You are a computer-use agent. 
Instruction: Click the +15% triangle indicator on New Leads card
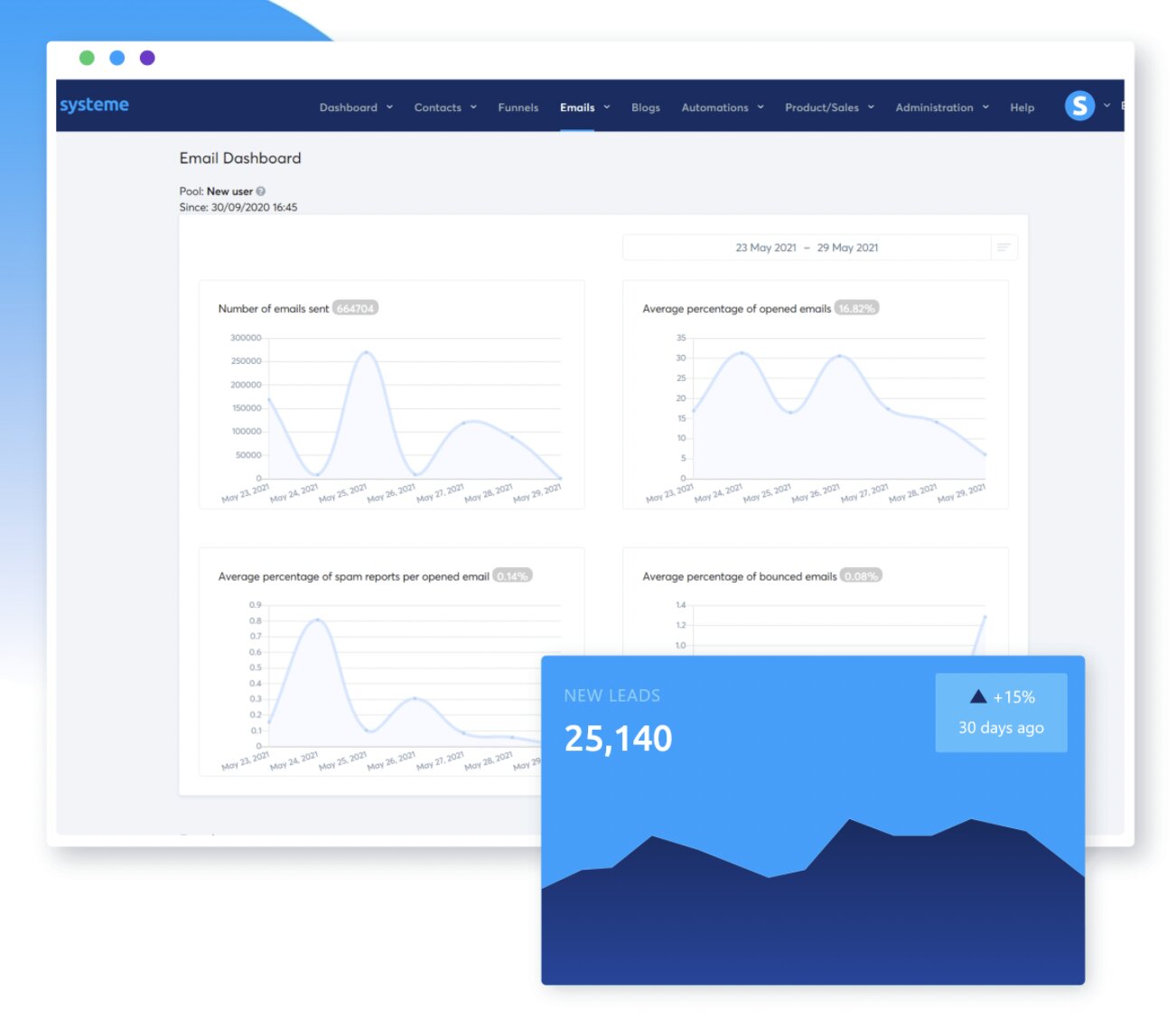[979, 695]
